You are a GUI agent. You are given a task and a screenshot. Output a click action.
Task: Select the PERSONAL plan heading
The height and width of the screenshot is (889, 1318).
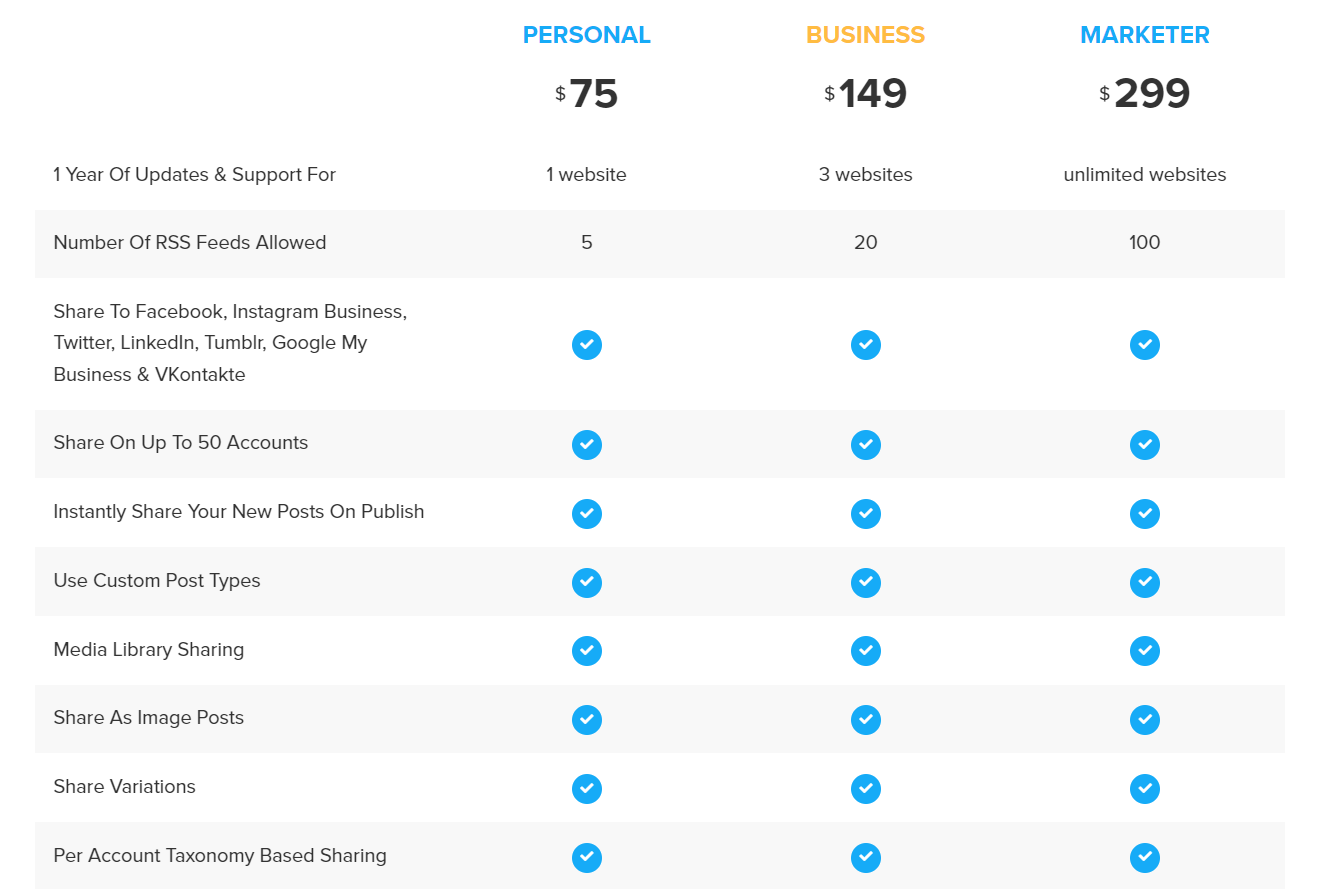point(587,35)
